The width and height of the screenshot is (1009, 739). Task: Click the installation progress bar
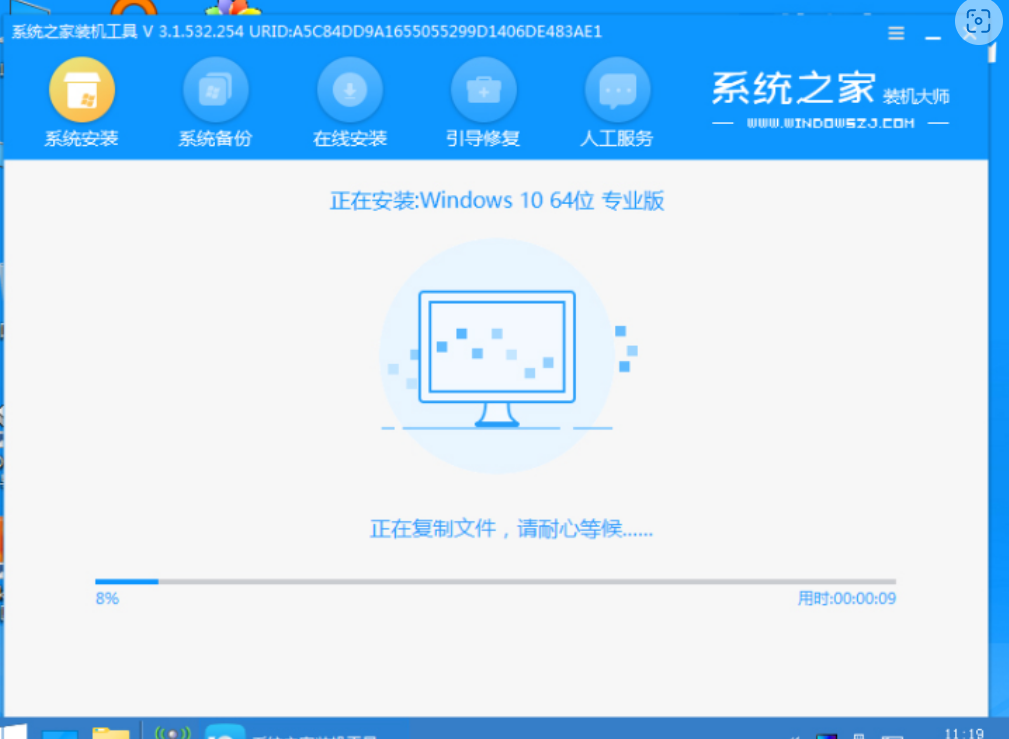[x=495, y=581]
